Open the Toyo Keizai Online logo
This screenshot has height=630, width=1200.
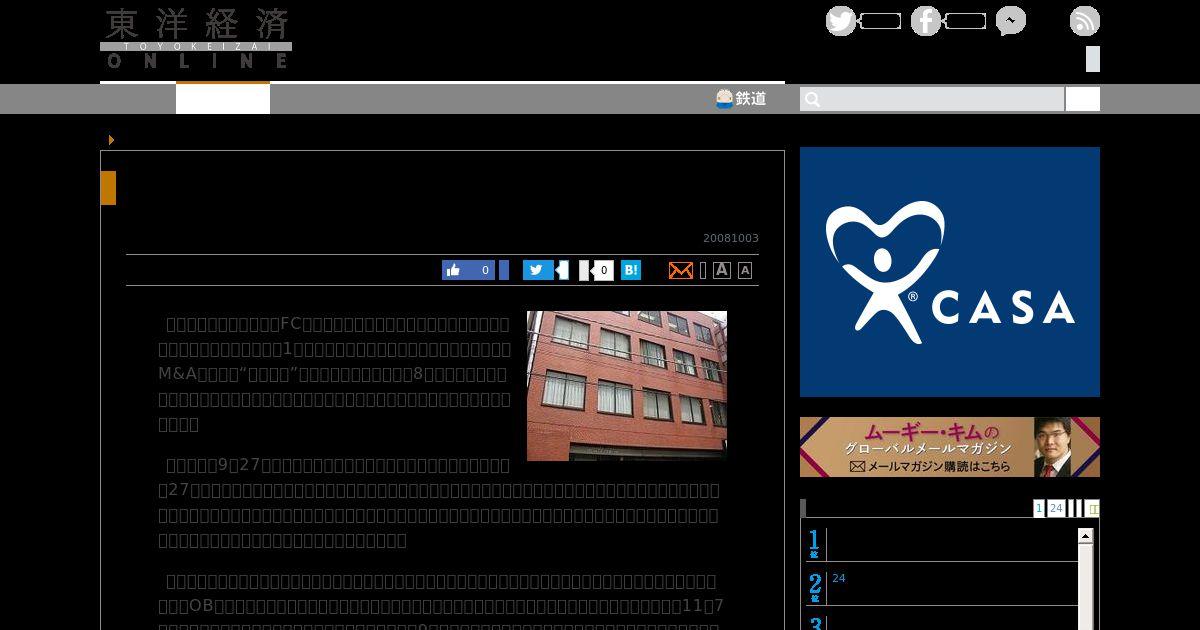[196, 38]
